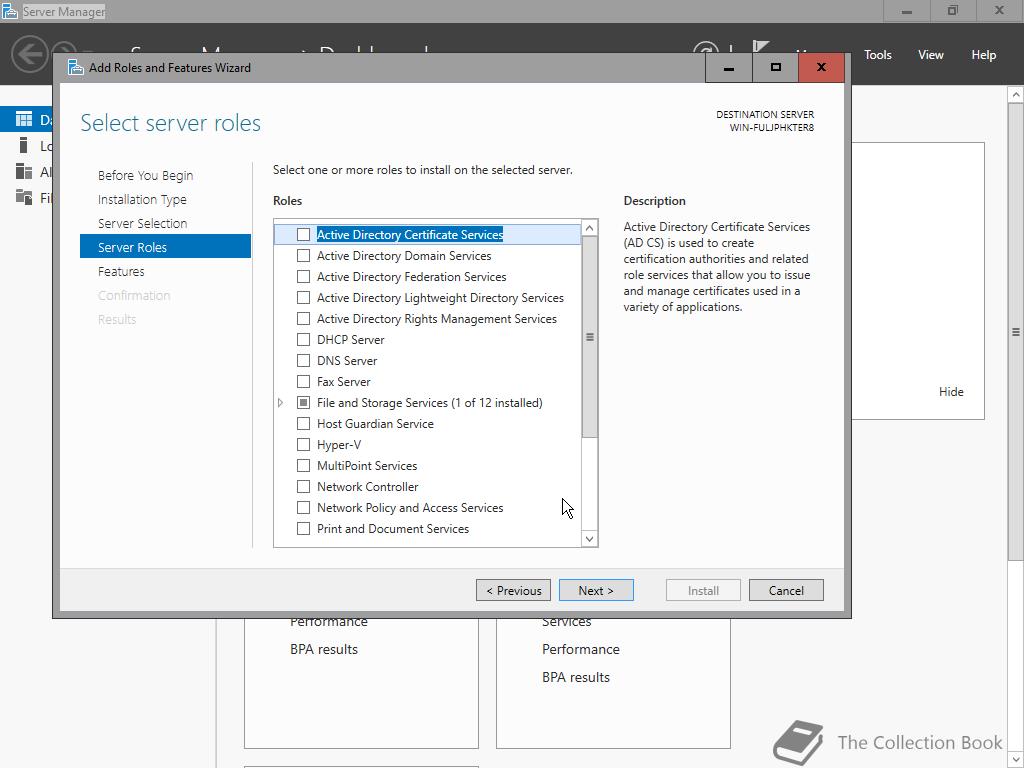
Task: Check Active Directory Lightweight Directory Services
Action: [x=303, y=297]
